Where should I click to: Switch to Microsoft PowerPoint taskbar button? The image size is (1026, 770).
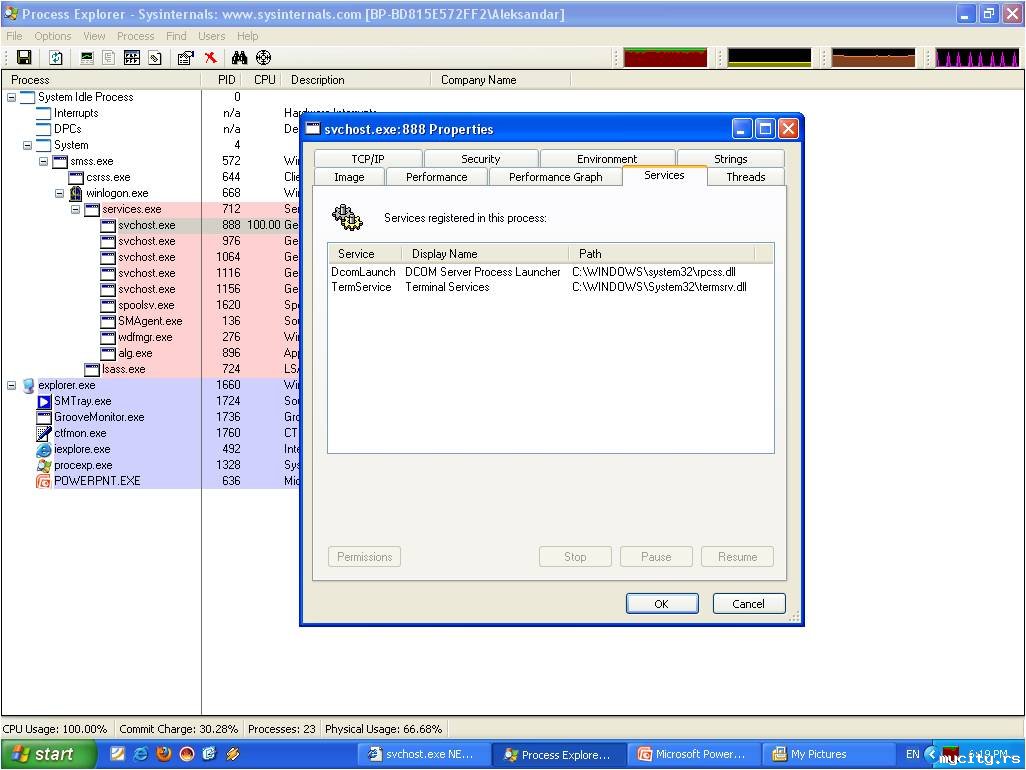(x=694, y=754)
